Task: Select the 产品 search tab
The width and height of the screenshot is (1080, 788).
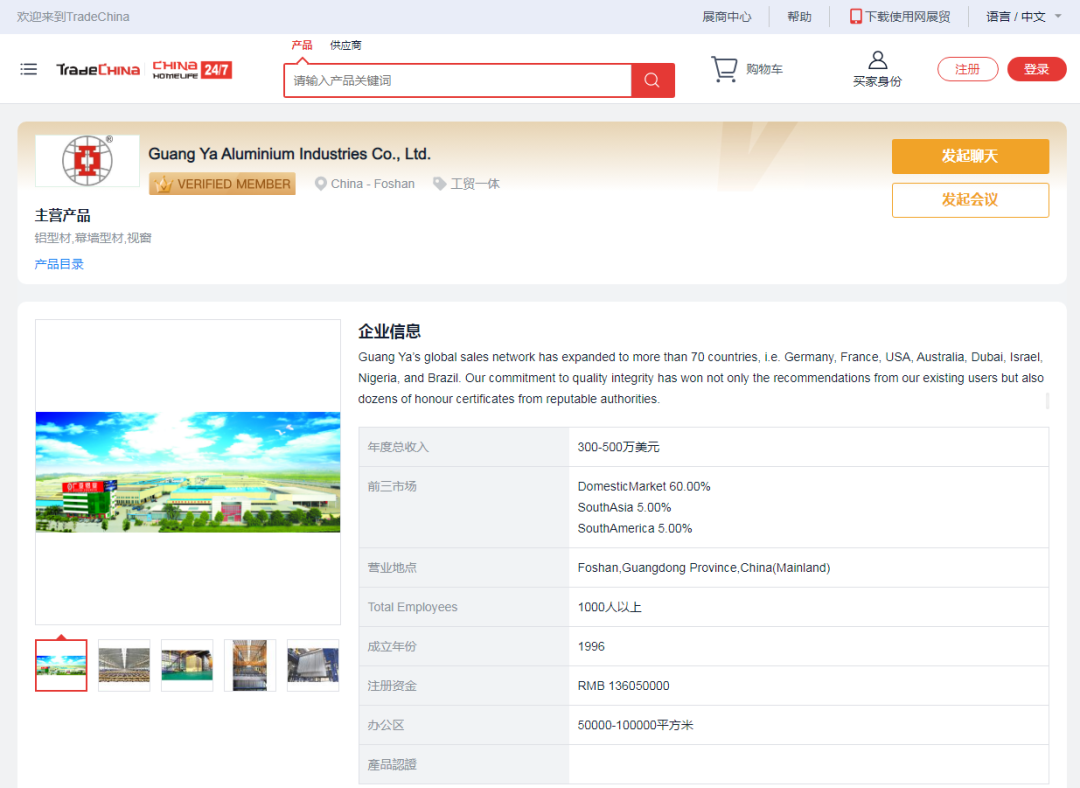Action: (x=301, y=45)
